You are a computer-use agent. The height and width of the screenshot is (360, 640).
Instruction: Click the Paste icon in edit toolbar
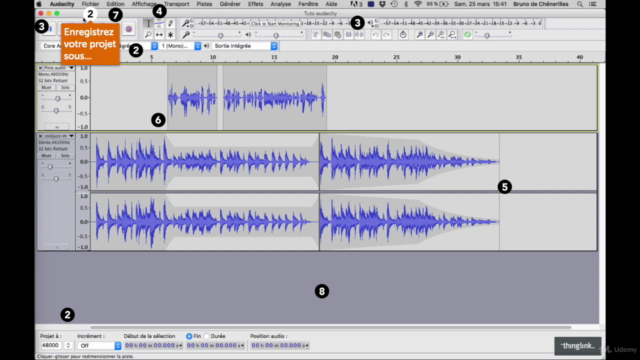[338, 35]
